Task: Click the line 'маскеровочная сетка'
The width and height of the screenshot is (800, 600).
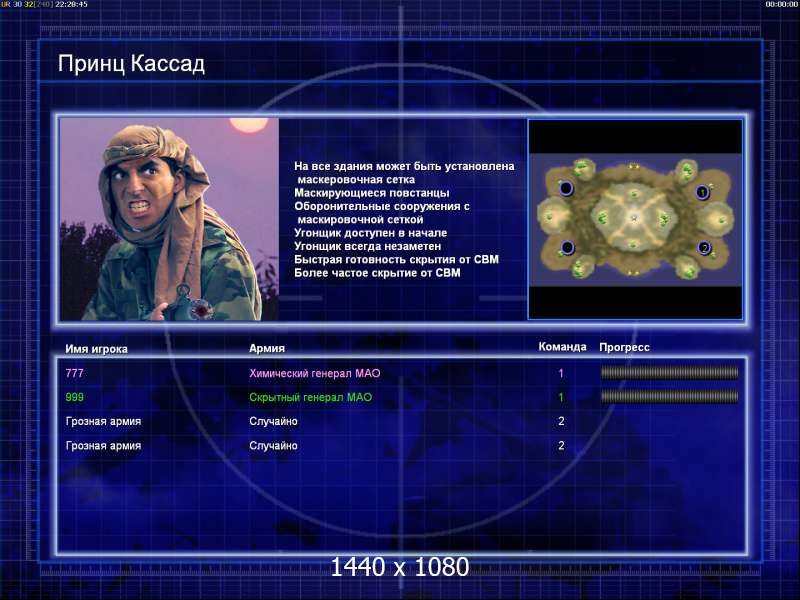Action: [x=356, y=180]
